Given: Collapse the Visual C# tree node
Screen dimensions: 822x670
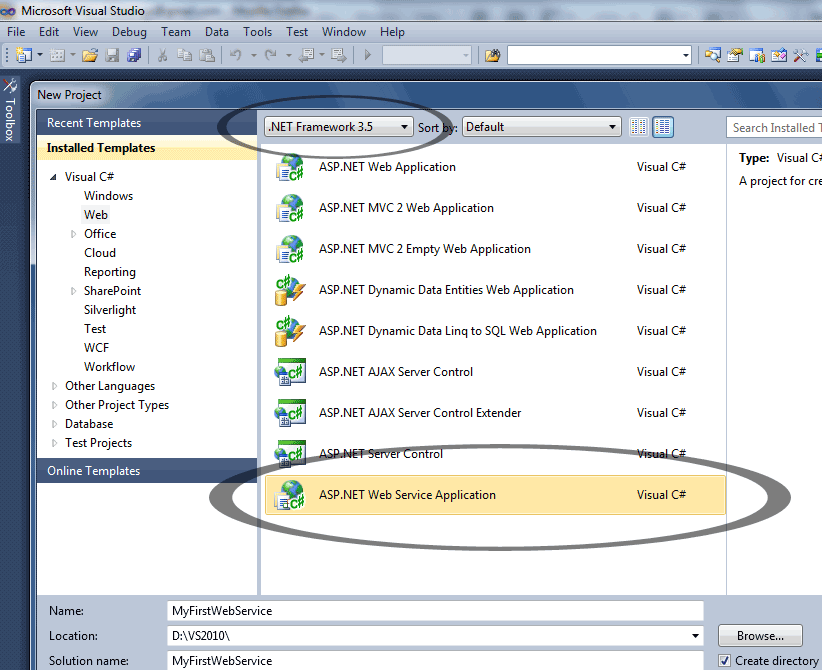Looking at the screenshot, I should [53, 177].
